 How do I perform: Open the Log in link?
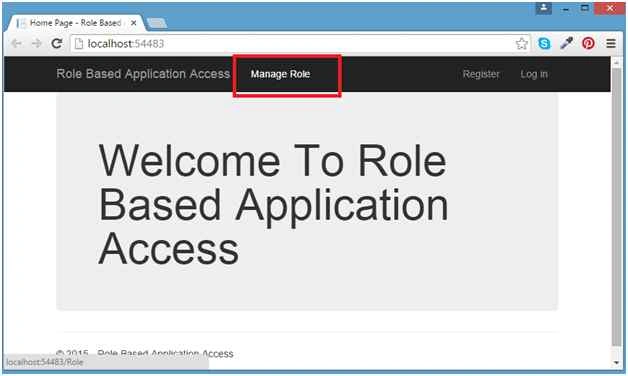point(534,74)
